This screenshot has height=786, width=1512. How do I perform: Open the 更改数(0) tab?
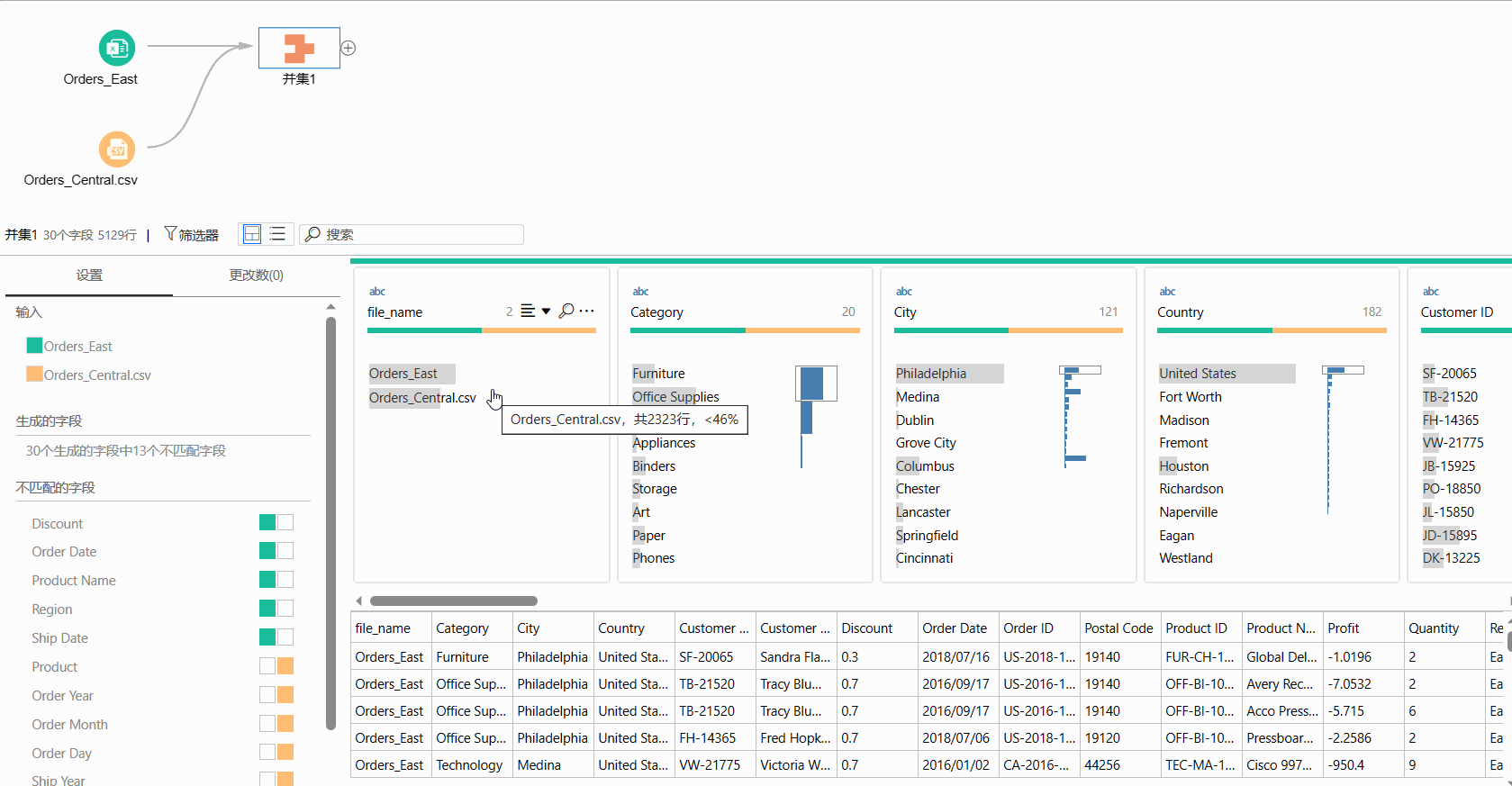coord(257,276)
